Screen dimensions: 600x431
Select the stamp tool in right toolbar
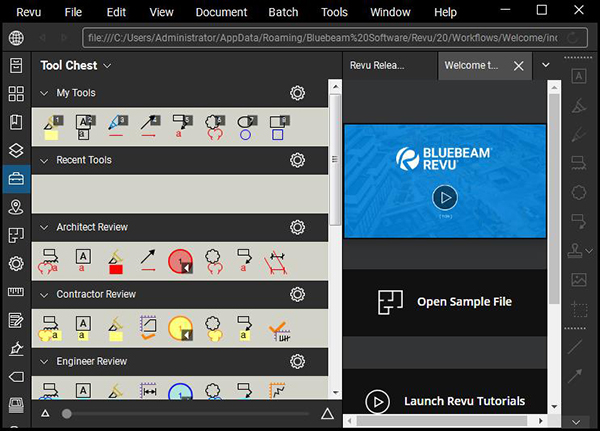(x=575, y=250)
